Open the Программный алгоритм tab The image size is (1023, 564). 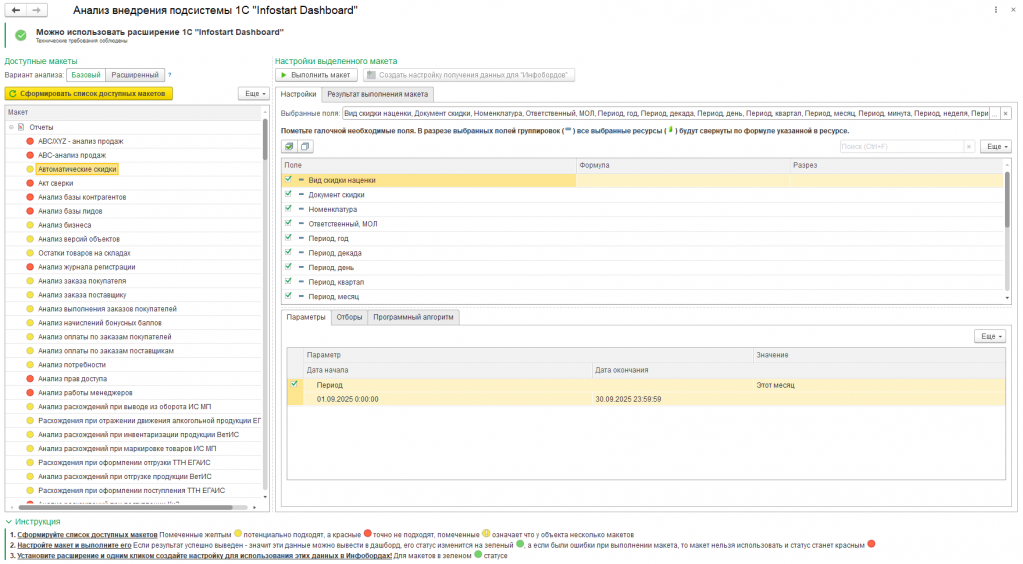(413, 317)
